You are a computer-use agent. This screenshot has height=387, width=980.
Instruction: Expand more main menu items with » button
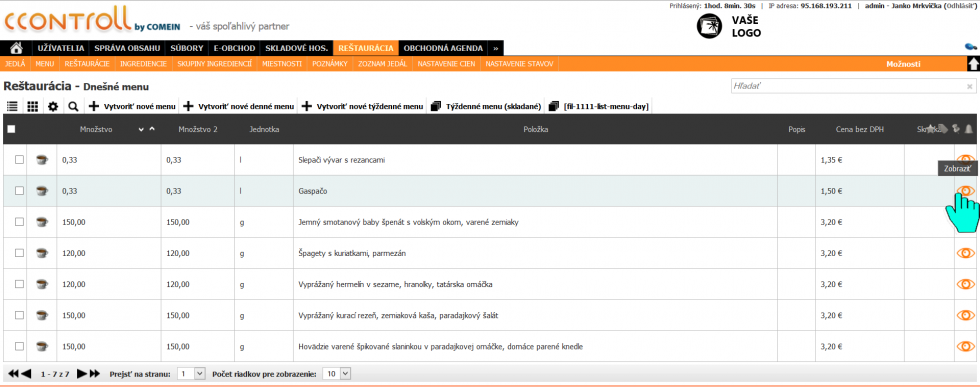(x=496, y=48)
